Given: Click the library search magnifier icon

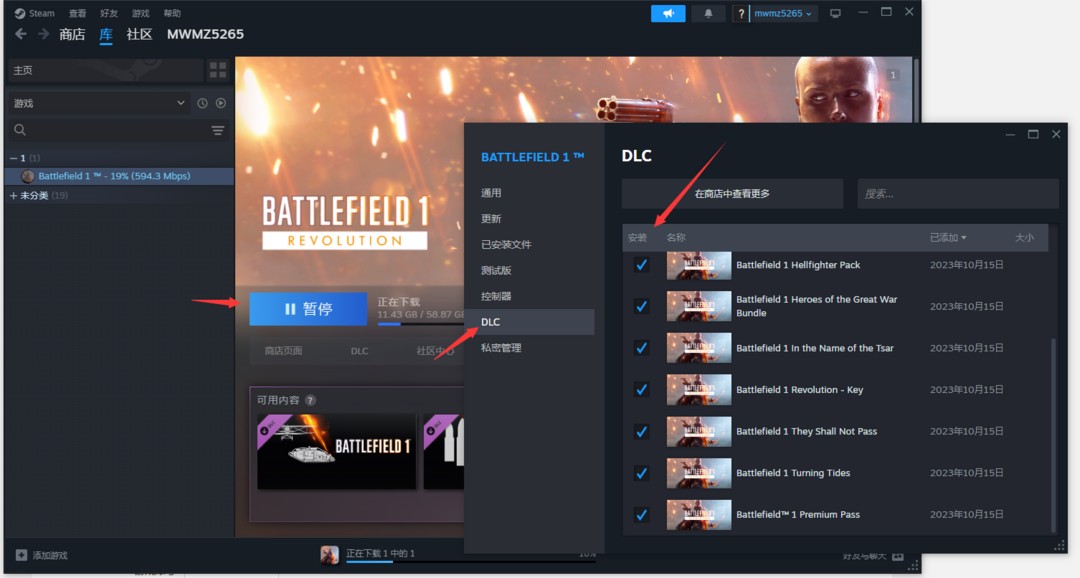Looking at the screenshot, I should 20,130.
